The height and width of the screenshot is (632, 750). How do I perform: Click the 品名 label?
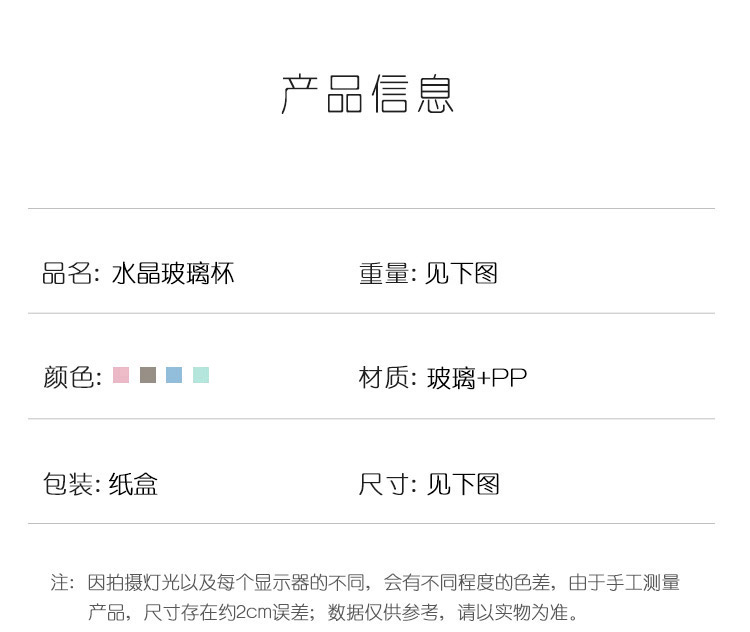(x=67, y=274)
